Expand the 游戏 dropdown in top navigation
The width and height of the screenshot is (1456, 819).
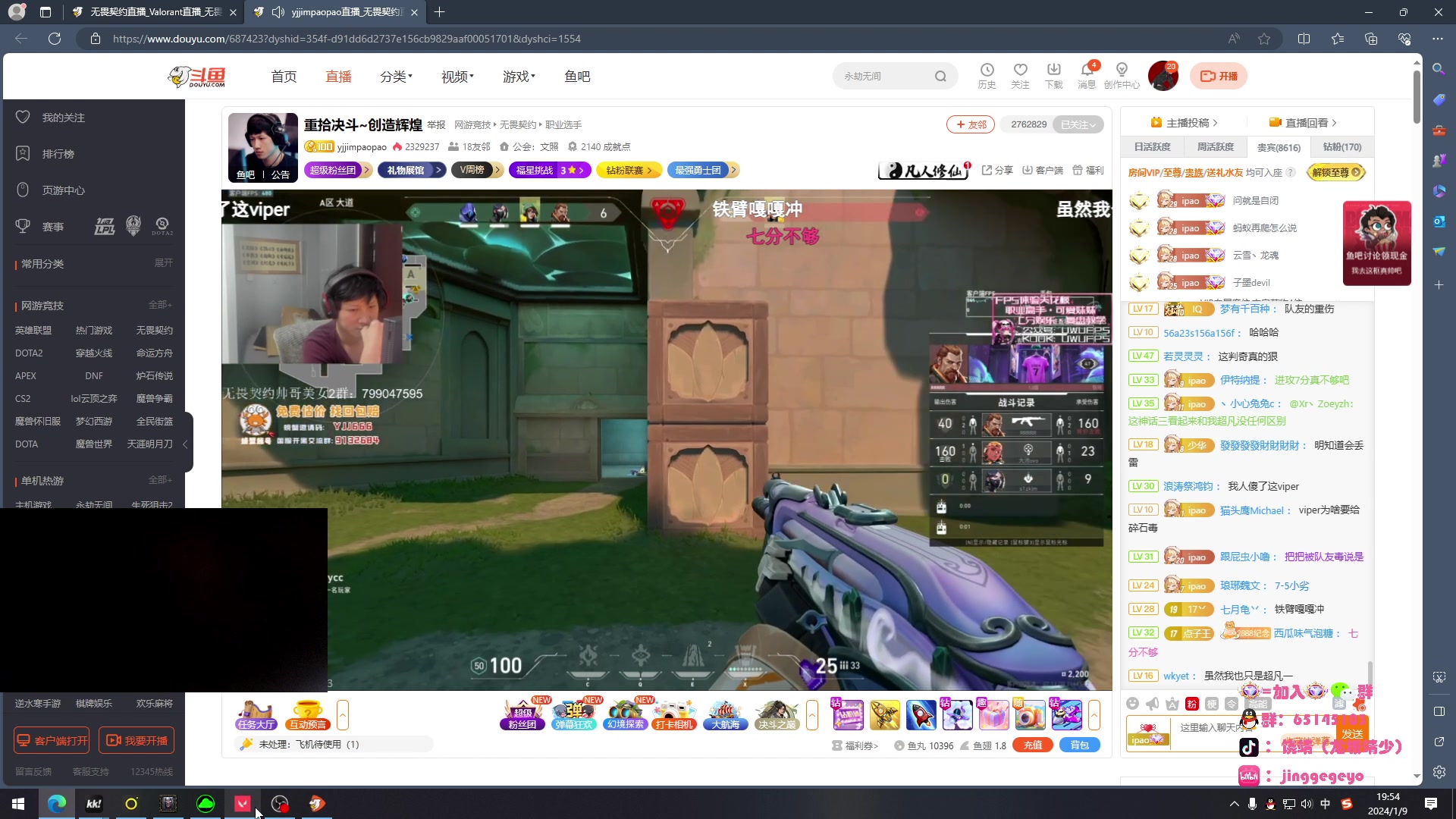point(519,77)
